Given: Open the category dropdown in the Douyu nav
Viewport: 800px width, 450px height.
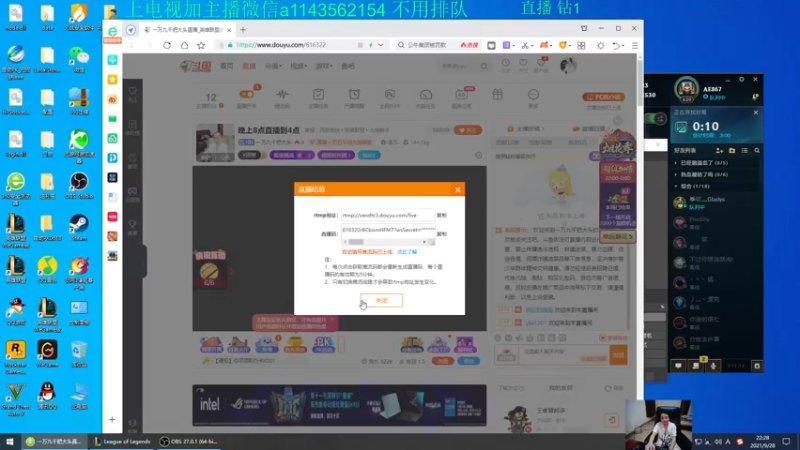Looking at the screenshot, I should click(272, 66).
